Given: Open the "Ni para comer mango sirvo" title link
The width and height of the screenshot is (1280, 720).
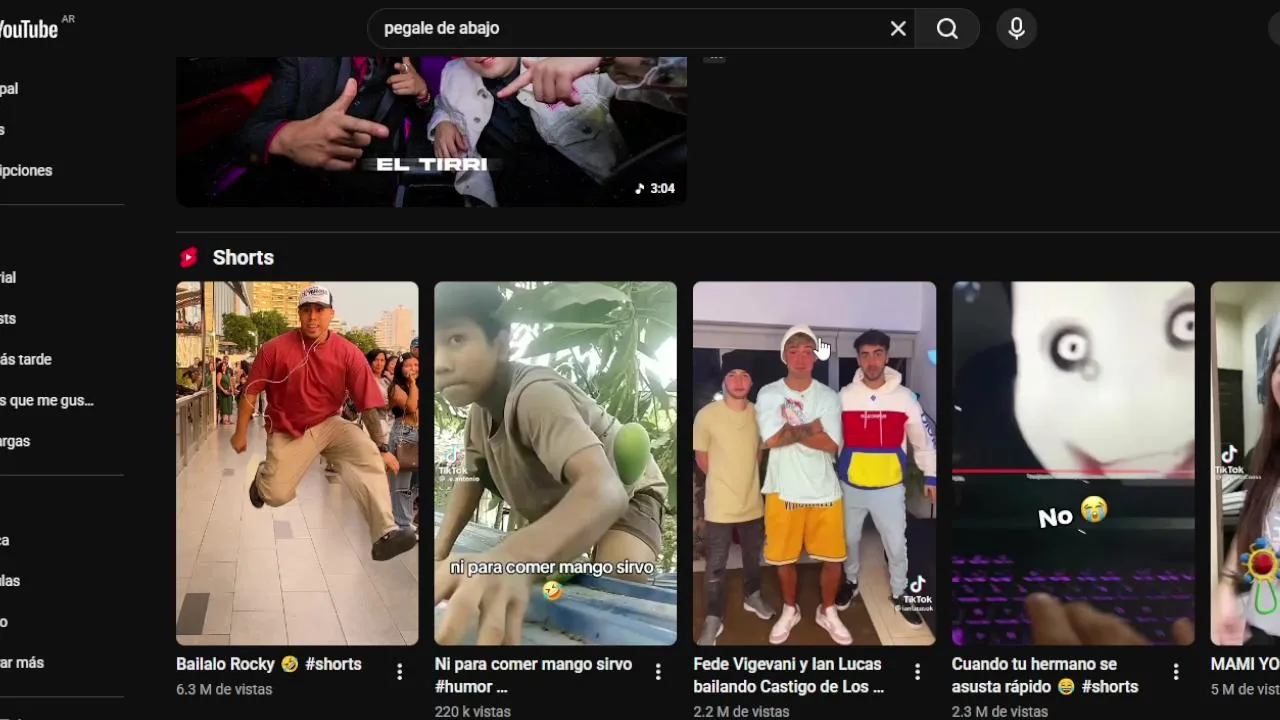Looking at the screenshot, I should pos(533,675).
